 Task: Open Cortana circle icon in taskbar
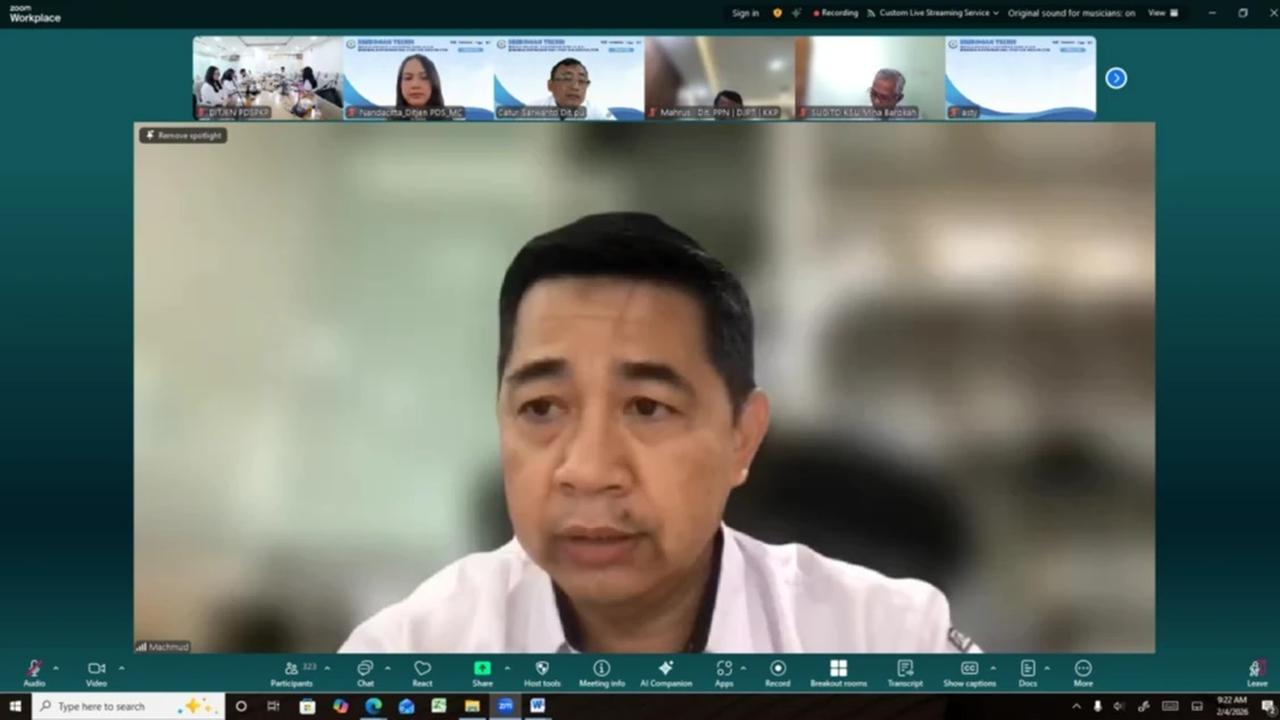tap(241, 706)
